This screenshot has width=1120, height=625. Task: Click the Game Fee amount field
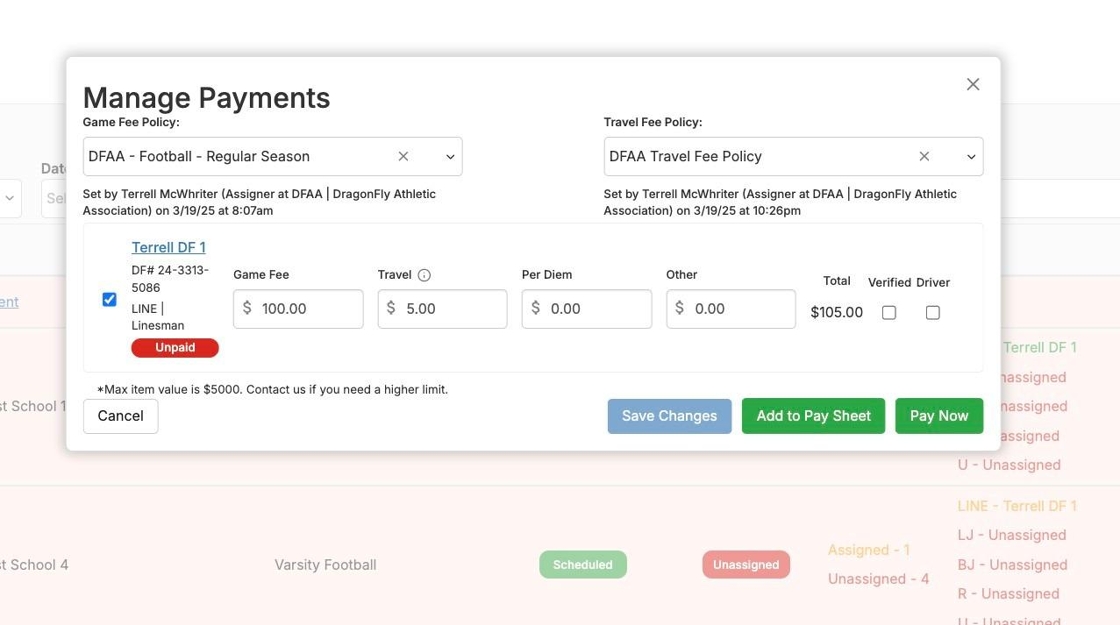308,309
